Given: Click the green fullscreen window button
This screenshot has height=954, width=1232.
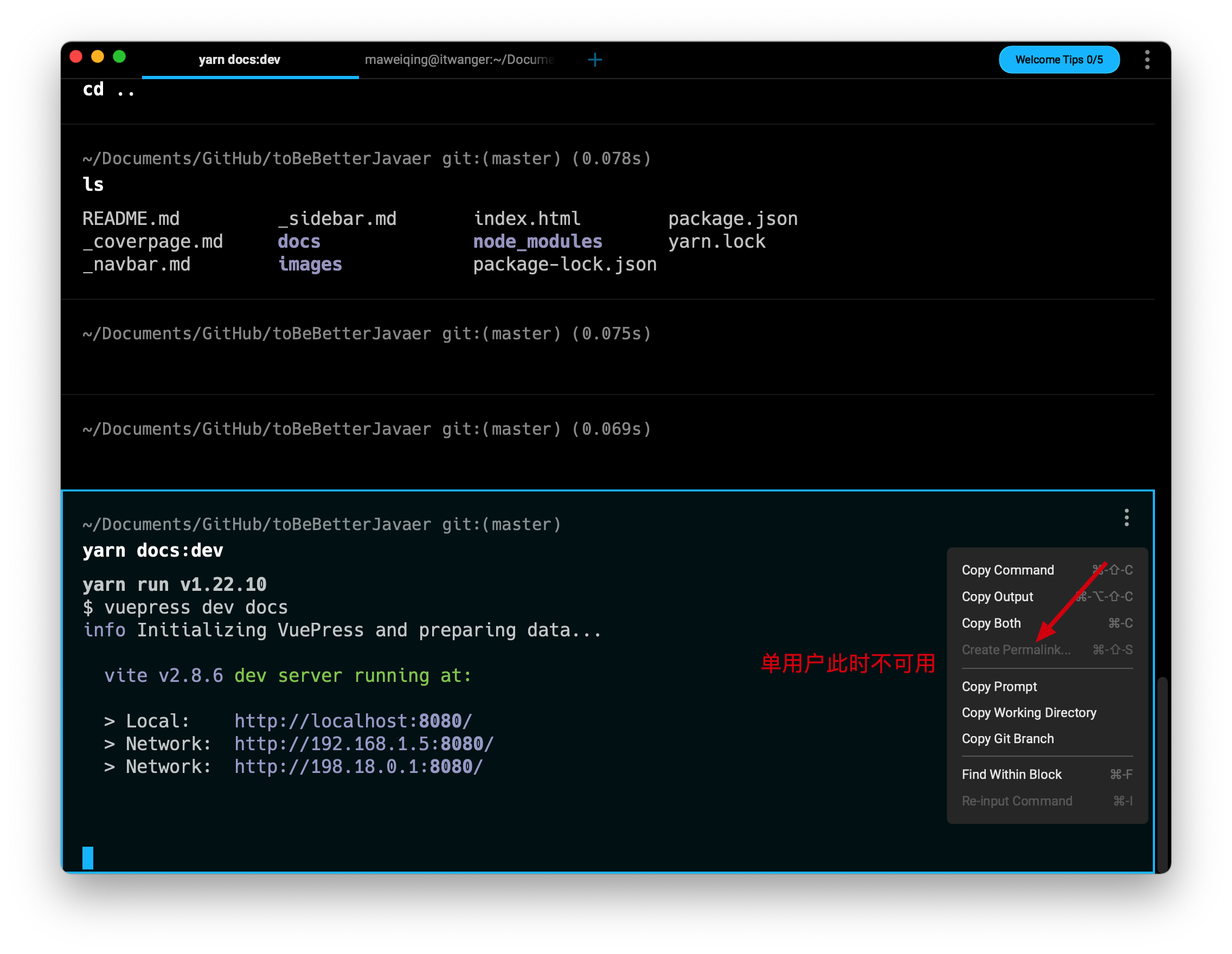Looking at the screenshot, I should click(x=119, y=57).
